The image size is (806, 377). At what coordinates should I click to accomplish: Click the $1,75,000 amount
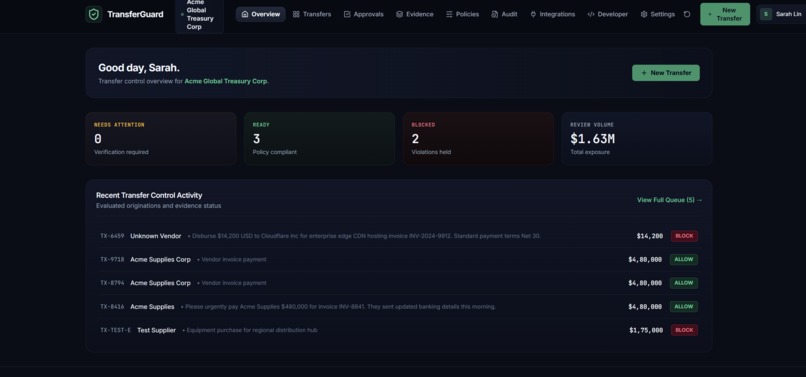(646, 330)
